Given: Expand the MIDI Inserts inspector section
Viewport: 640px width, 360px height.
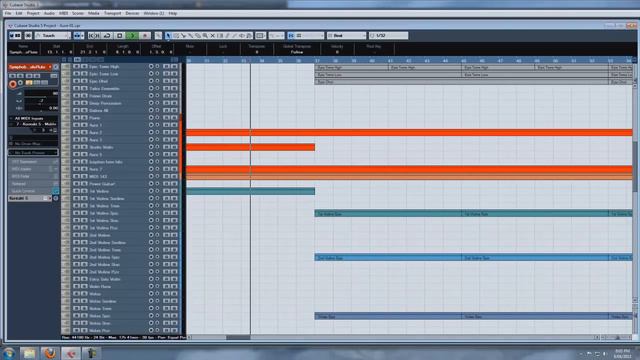Looking at the screenshot, I should coord(33,169).
